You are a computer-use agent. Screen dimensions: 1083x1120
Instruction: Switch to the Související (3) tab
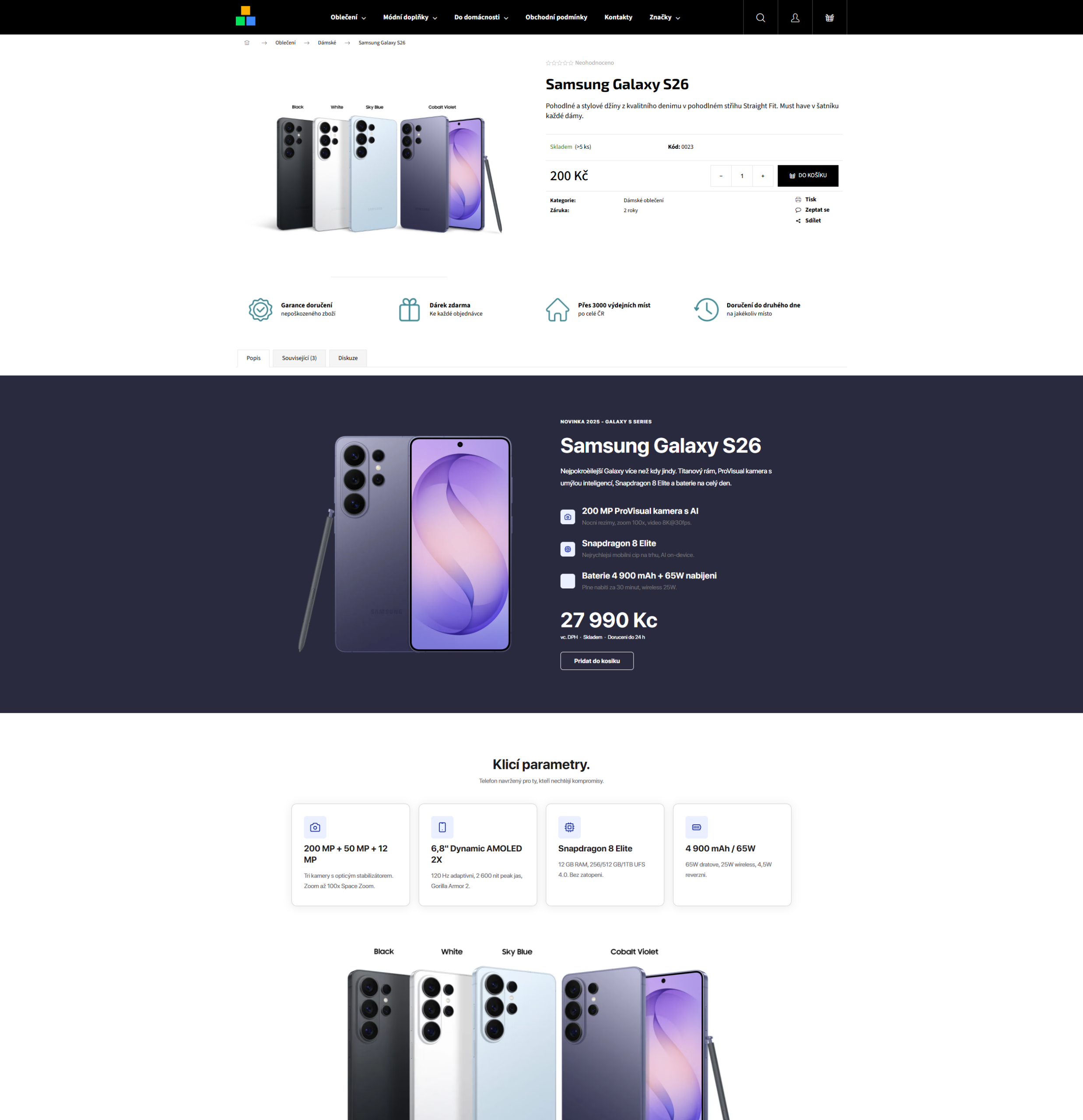click(x=299, y=358)
